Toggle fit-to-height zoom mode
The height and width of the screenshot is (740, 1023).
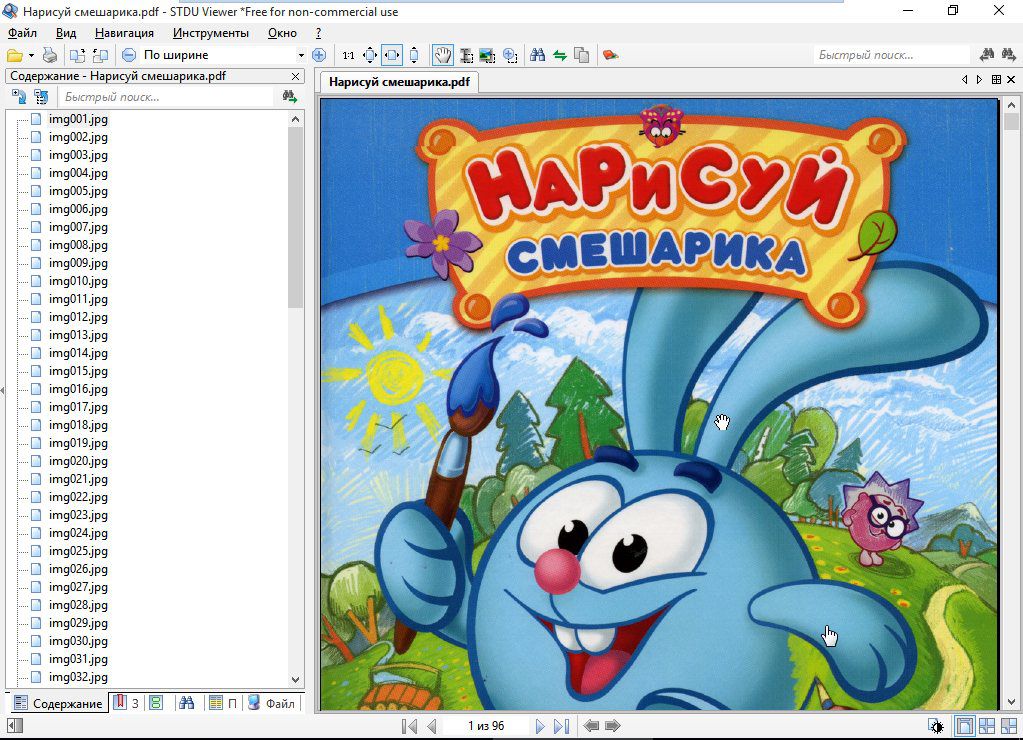coord(414,55)
